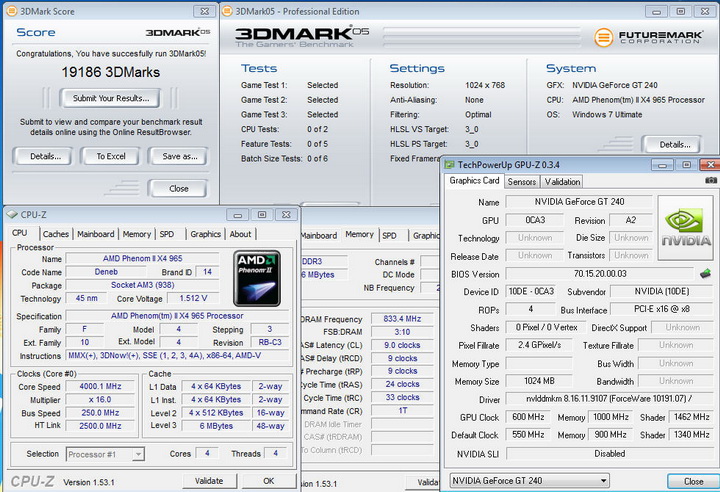Click the GPU-Z screenshot camera icon
Screen dimensions: 720x492
(710, 181)
